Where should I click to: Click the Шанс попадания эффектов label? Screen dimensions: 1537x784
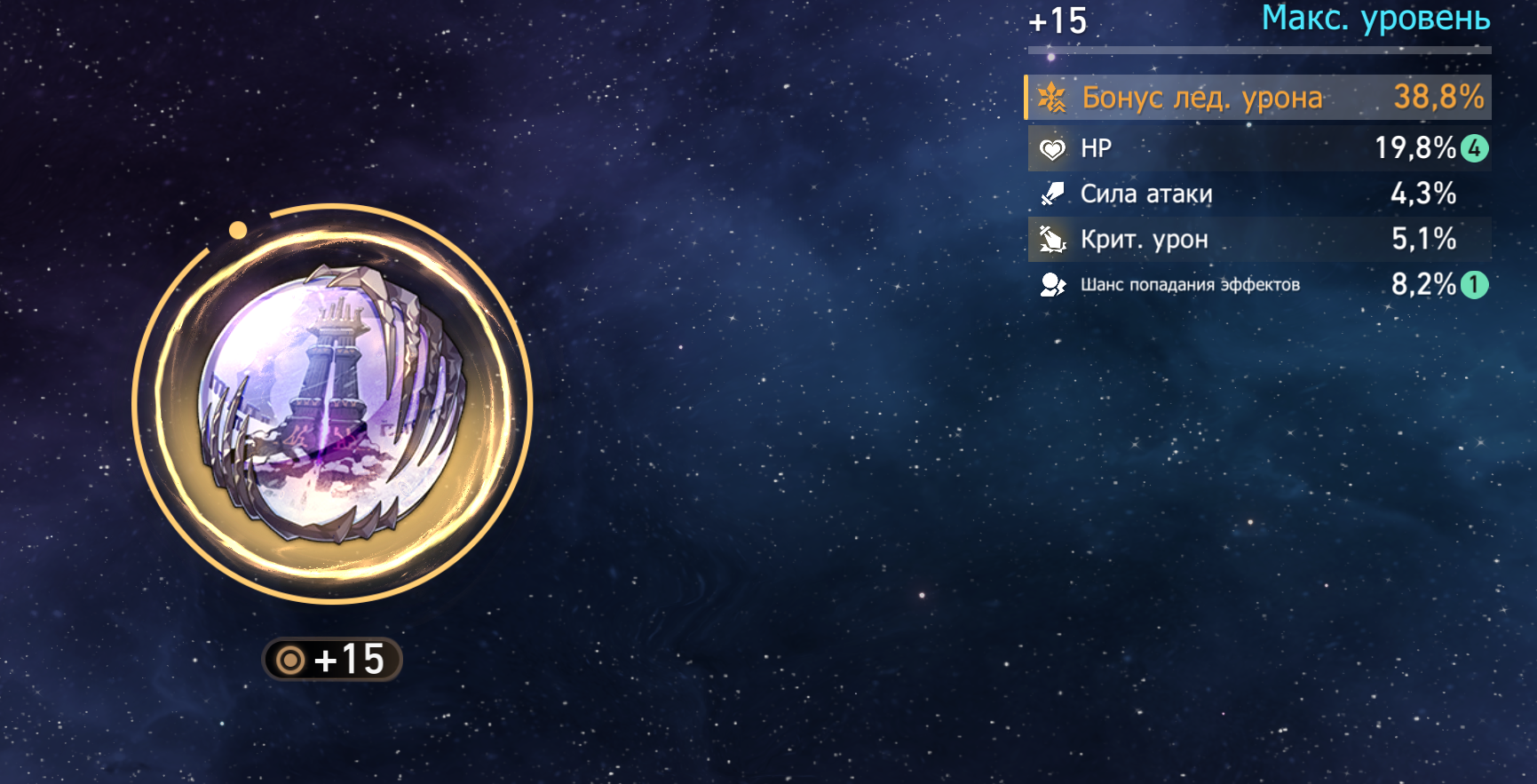click(1190, 285)
